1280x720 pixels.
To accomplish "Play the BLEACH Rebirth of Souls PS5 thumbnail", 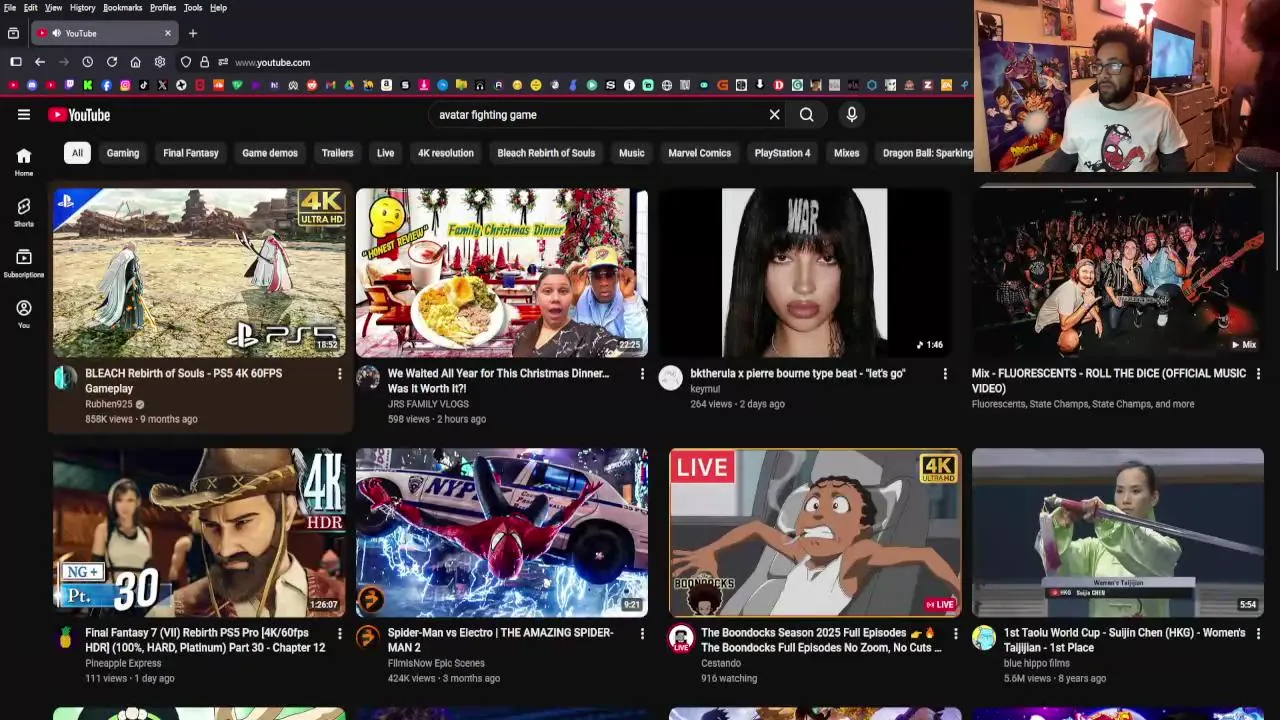I will 199,272.
